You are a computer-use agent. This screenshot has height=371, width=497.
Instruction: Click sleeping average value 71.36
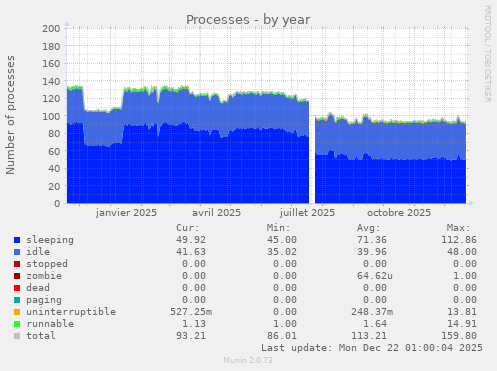(372, 240)
